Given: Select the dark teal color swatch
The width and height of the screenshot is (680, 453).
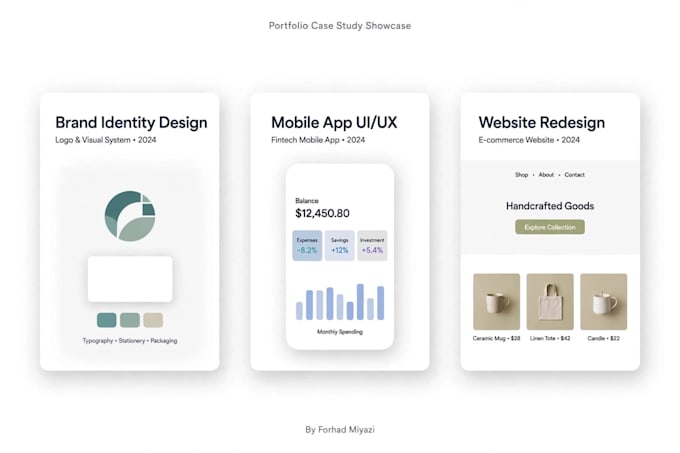Looking at the screenshot, I should (107, 320).
